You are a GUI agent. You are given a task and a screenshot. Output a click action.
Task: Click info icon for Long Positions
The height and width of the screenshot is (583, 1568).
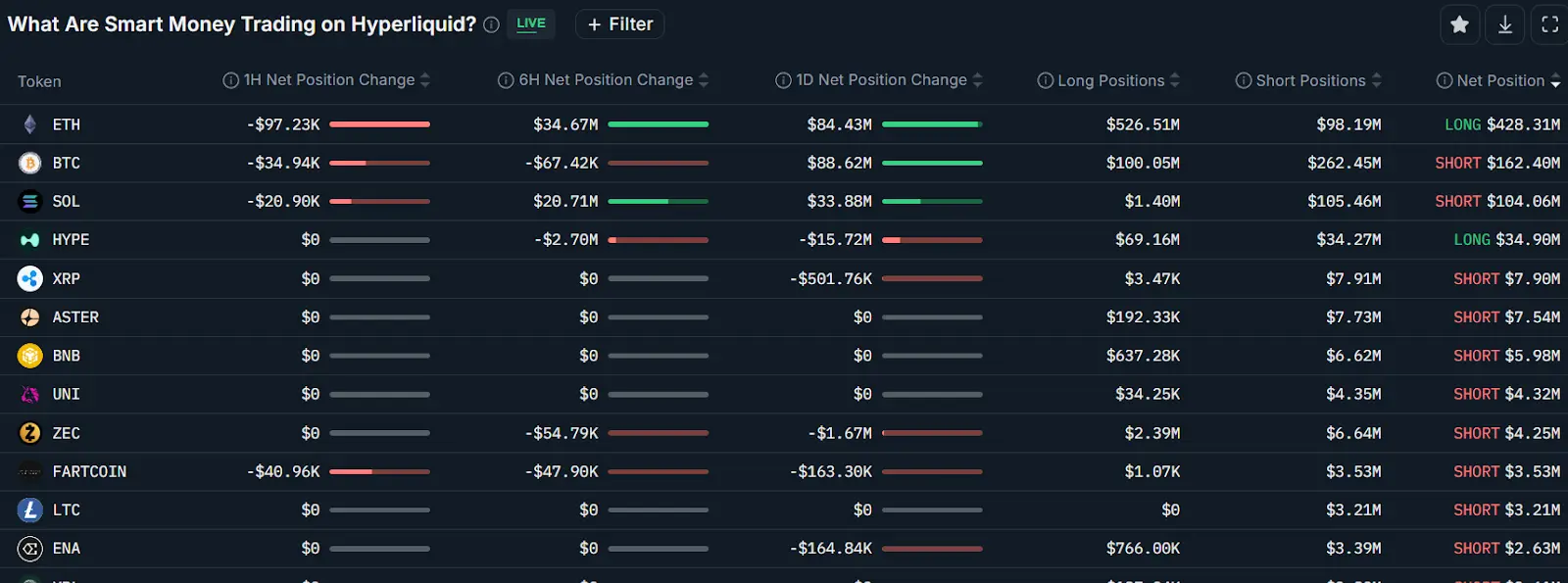click(x=1046, y=80)
